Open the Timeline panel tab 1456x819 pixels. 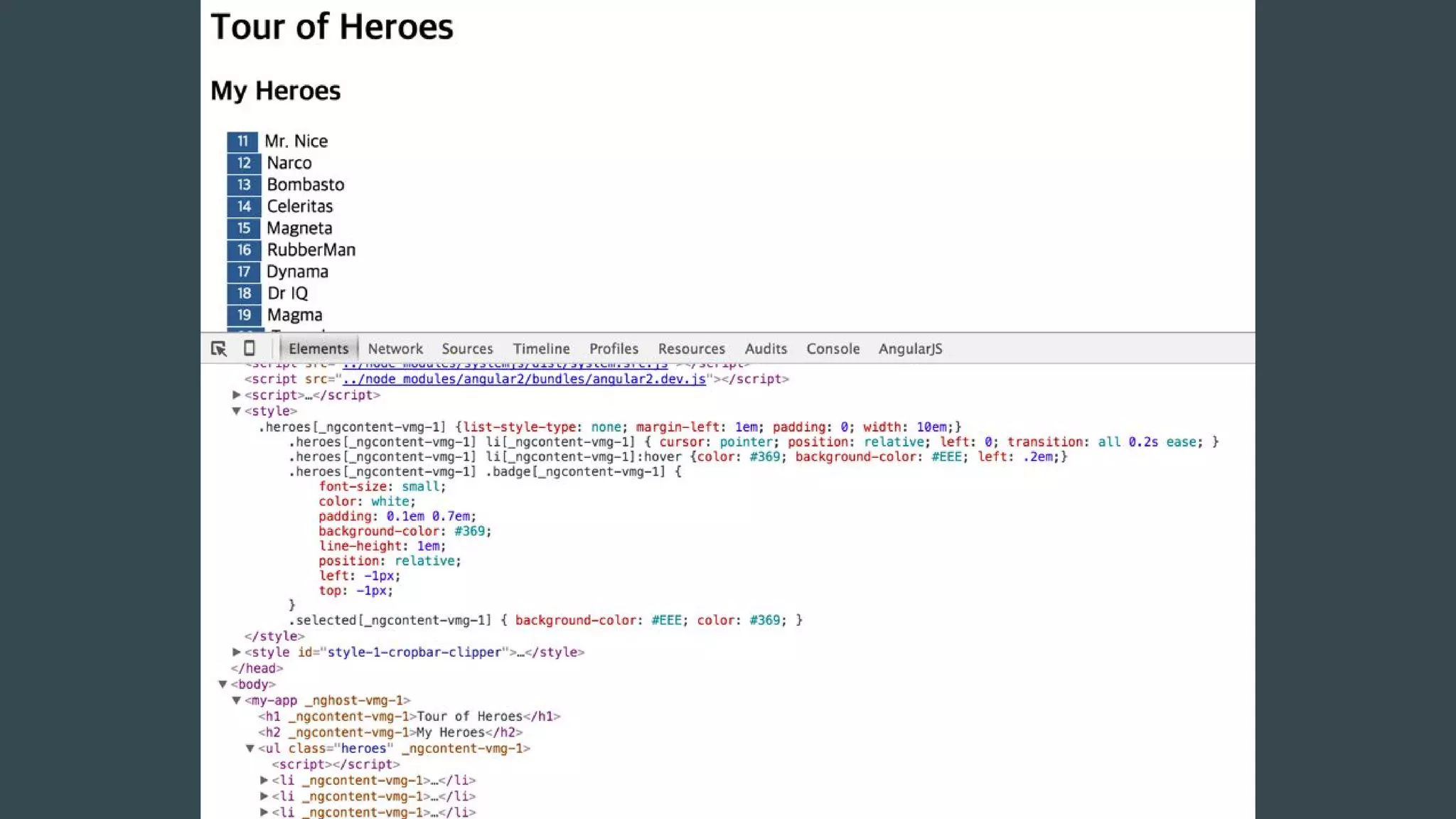click(541, 349)
